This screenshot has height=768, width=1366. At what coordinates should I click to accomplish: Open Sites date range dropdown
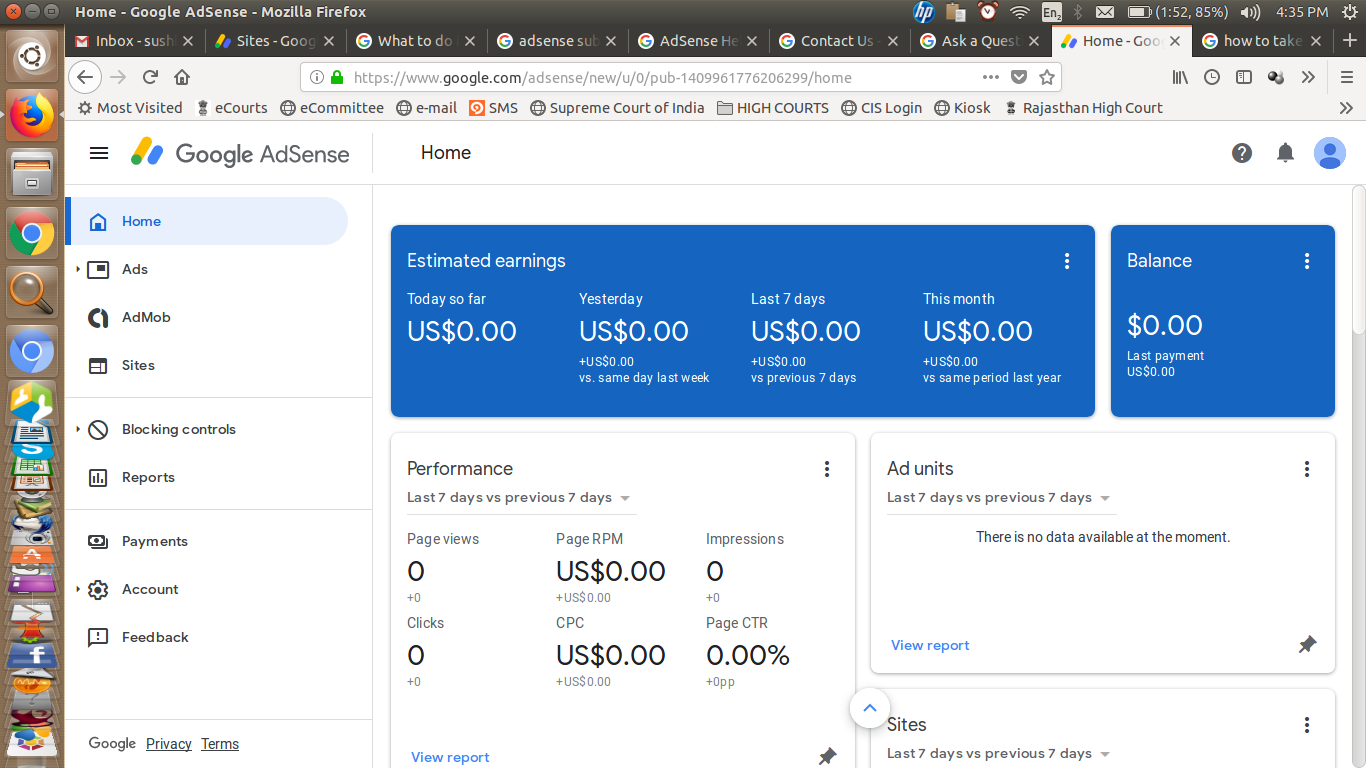coord(1000,754)
